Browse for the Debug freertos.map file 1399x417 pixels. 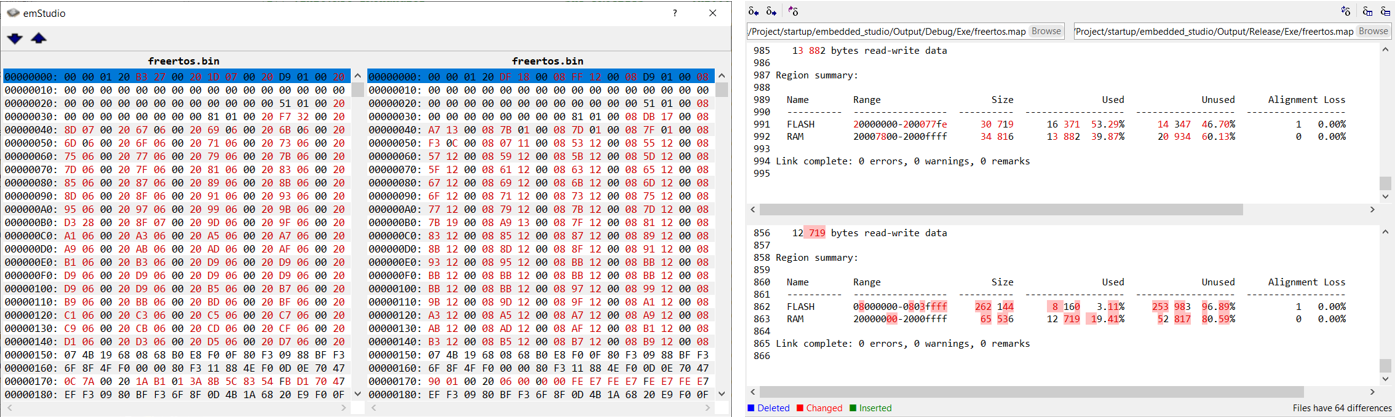pos(1046,31)
